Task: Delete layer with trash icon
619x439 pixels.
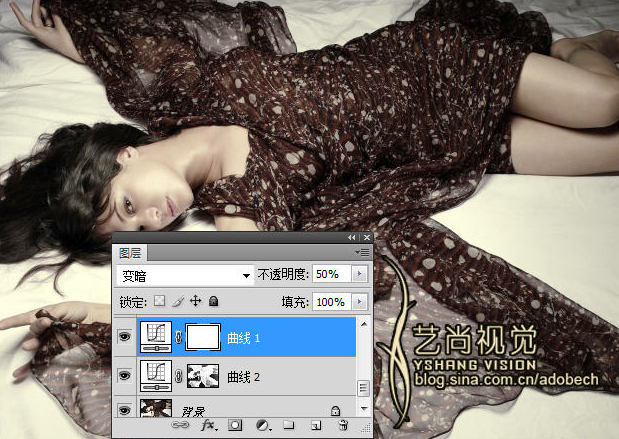Action: (x=343, y=425)
